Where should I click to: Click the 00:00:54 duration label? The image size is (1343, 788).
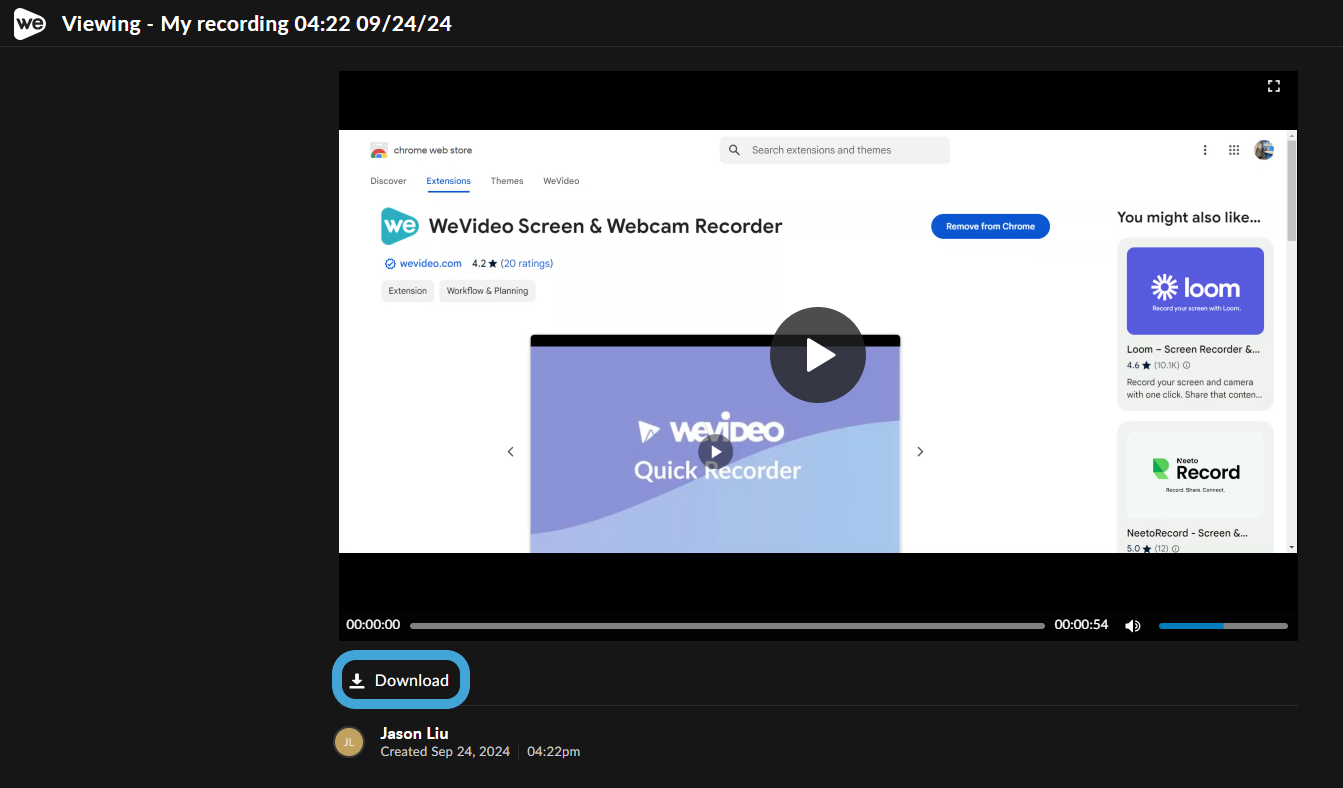tap(1081, 624)
